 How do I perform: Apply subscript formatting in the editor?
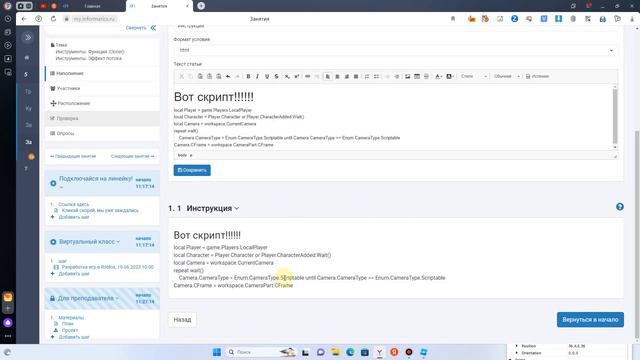287,76
